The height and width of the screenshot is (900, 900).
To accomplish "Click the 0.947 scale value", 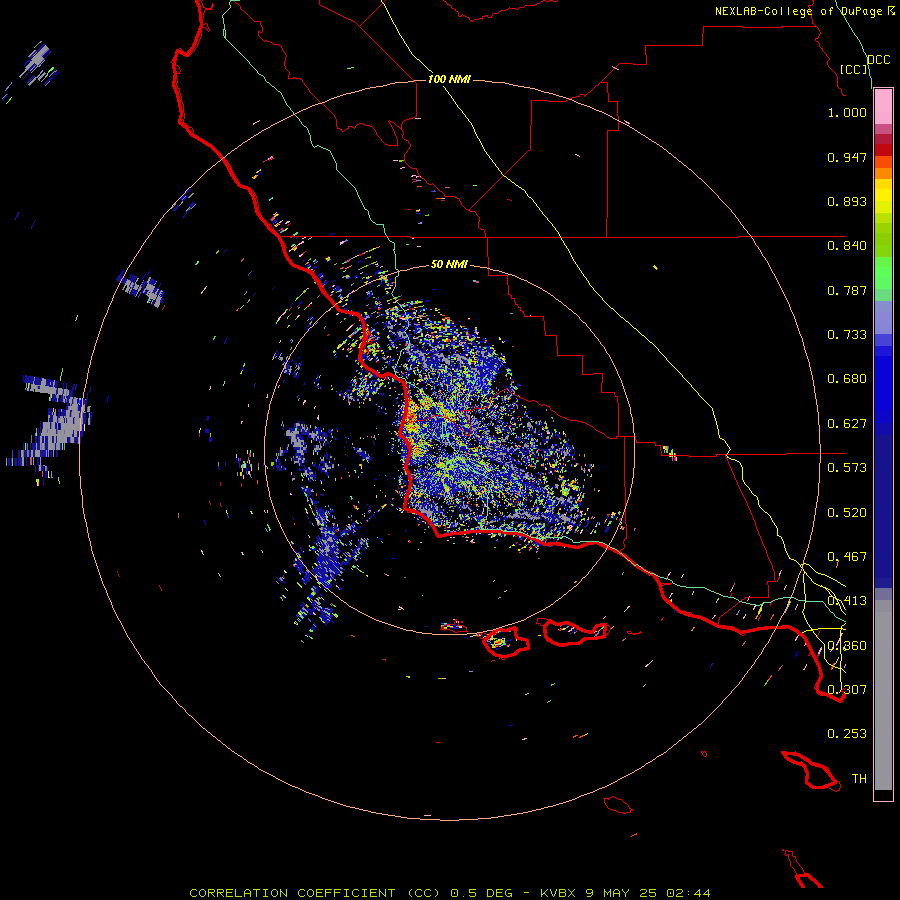I will pyautogui.click(x=847, y=157).
